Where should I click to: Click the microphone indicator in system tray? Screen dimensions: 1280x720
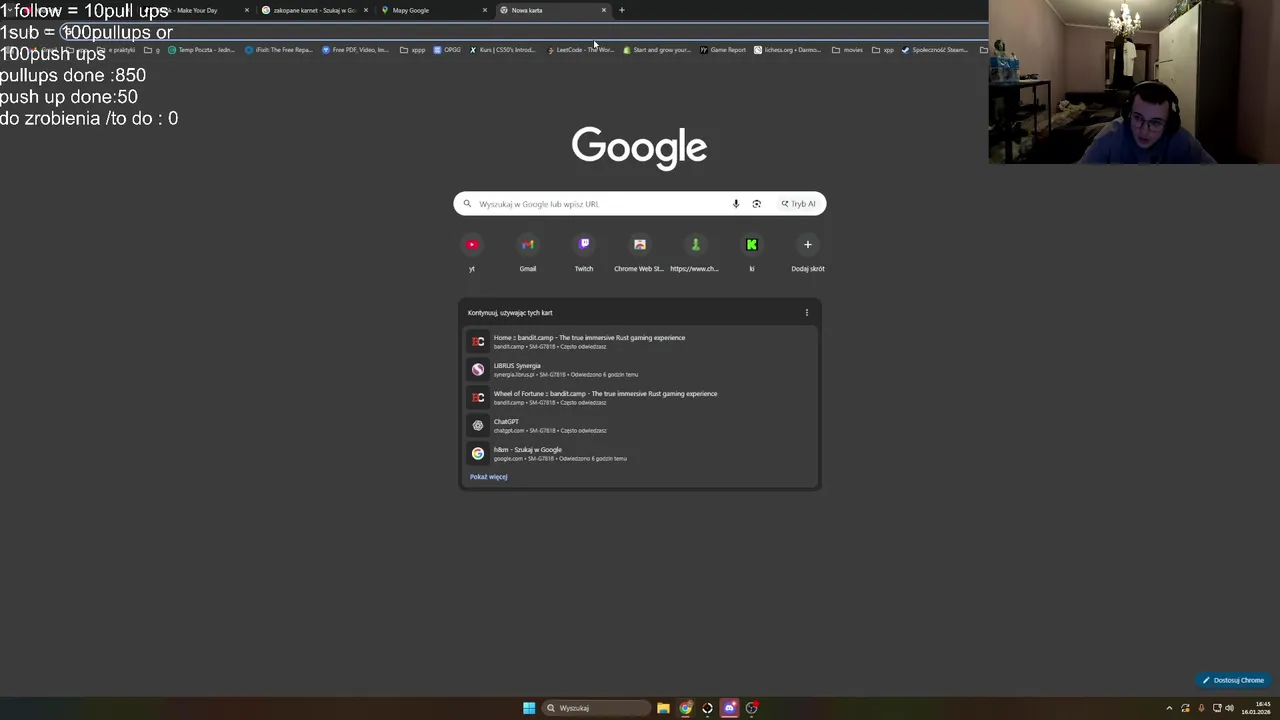coord(1201,708)
